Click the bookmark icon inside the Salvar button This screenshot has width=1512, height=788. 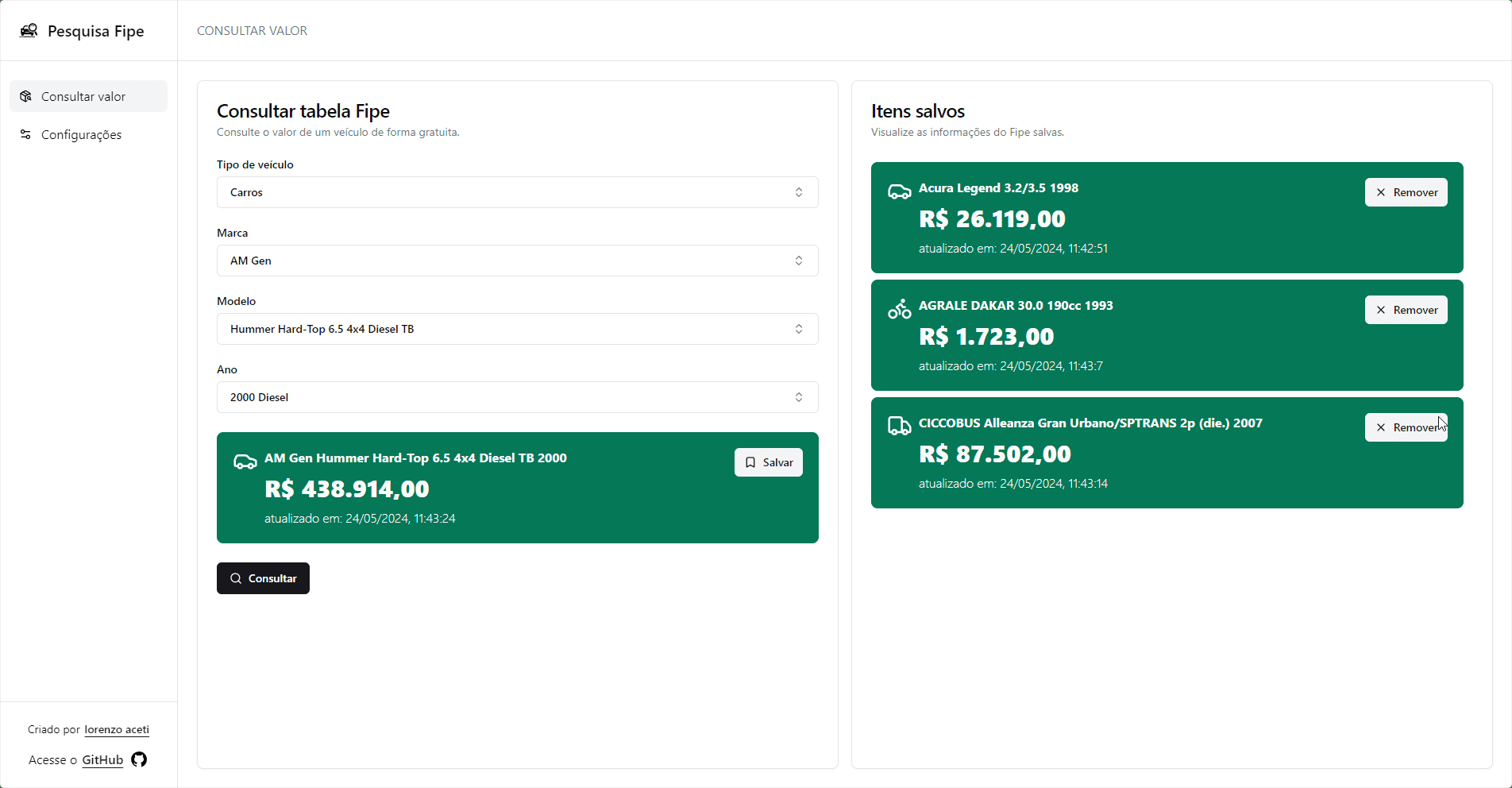tap(750, 462)
